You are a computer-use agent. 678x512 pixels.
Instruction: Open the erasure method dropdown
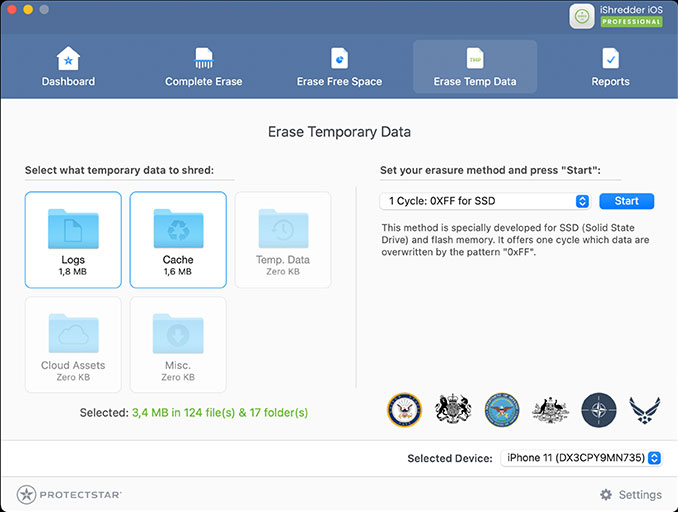tap(485, 201)
